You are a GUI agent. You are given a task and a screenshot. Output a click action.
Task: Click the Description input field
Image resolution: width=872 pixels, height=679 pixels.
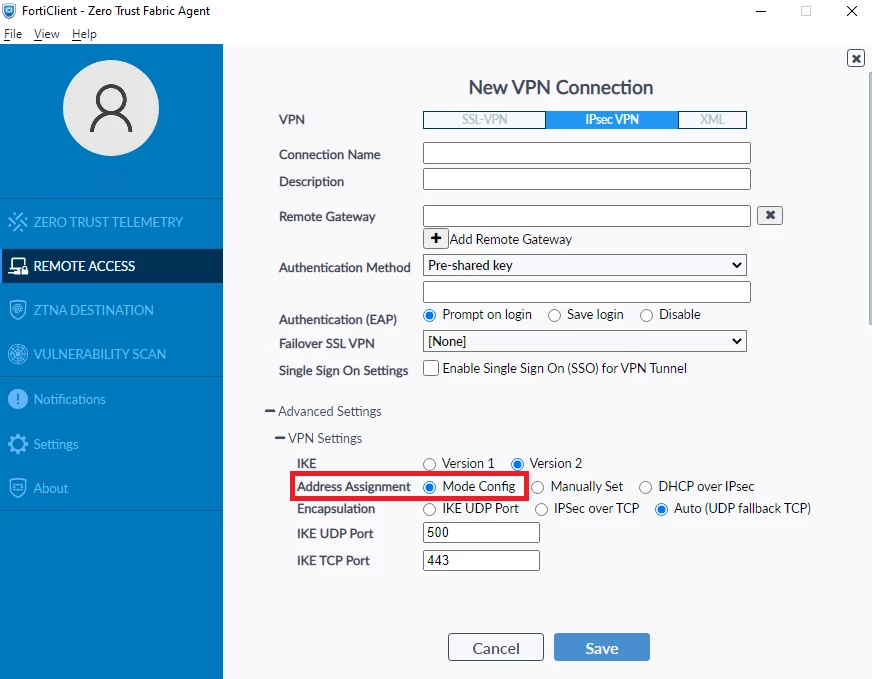coord(587,179)
